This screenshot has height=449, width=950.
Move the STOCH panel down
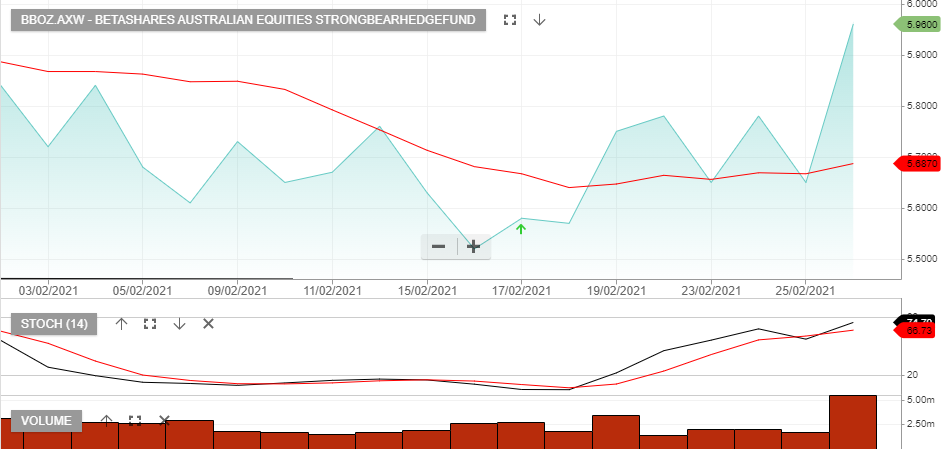pos(179,324)
